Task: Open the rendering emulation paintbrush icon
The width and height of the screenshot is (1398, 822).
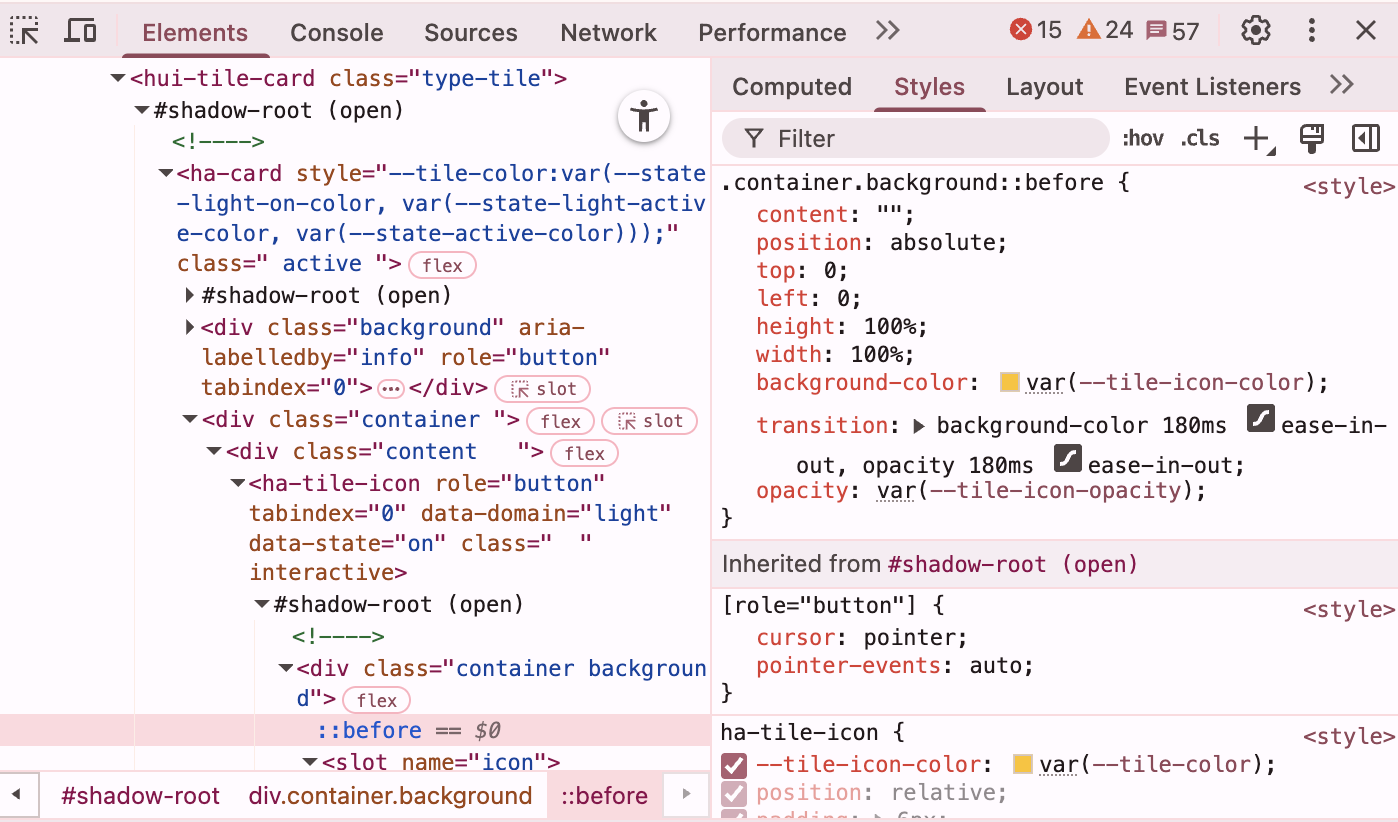Action: click(1311, 139)
